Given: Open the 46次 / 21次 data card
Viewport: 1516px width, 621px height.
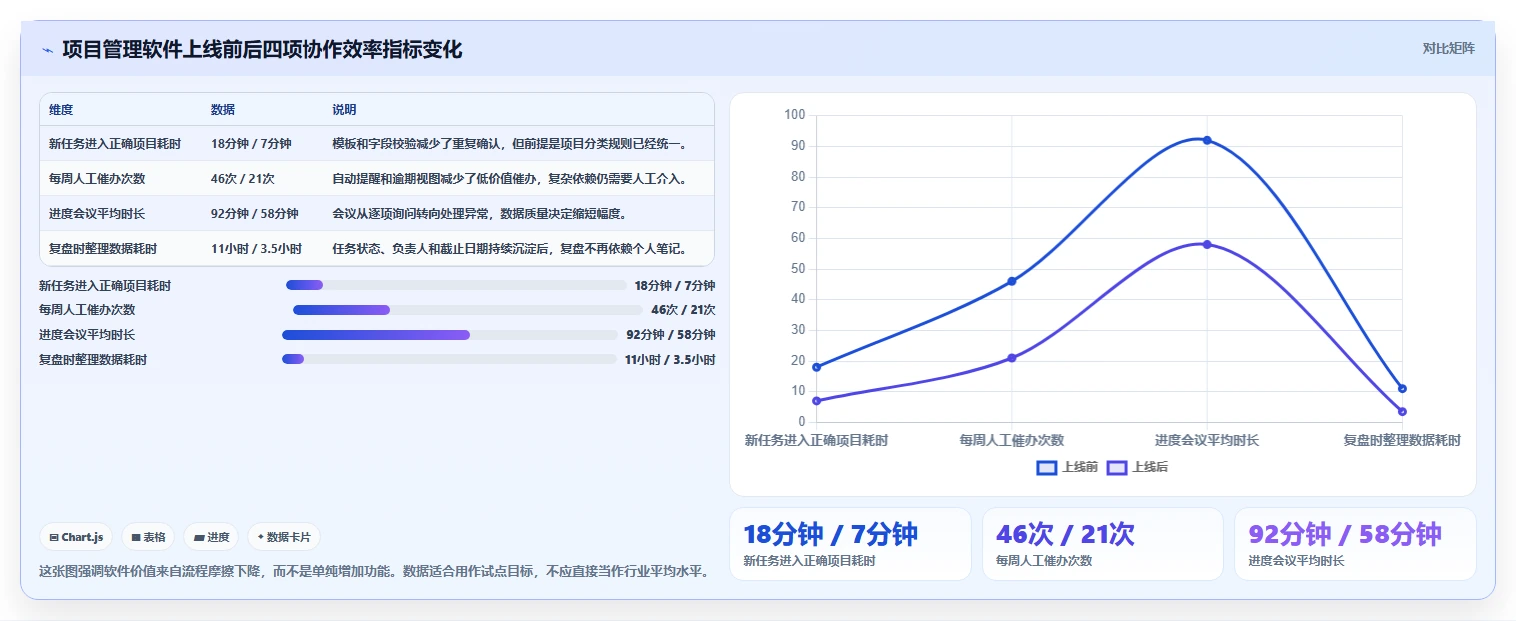Looking at the screenshot, I should (x=1103, y=544).
